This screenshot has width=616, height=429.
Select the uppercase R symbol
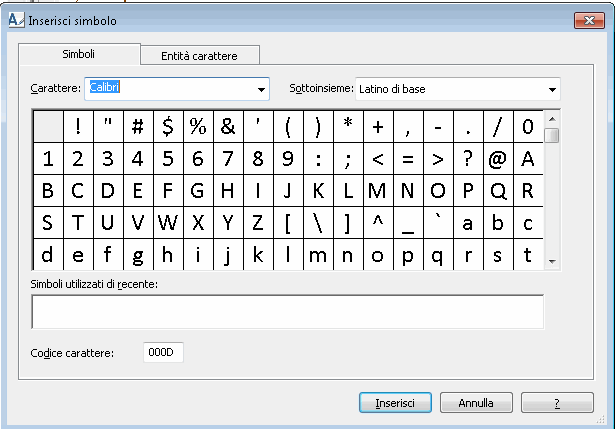click(528, 191)
